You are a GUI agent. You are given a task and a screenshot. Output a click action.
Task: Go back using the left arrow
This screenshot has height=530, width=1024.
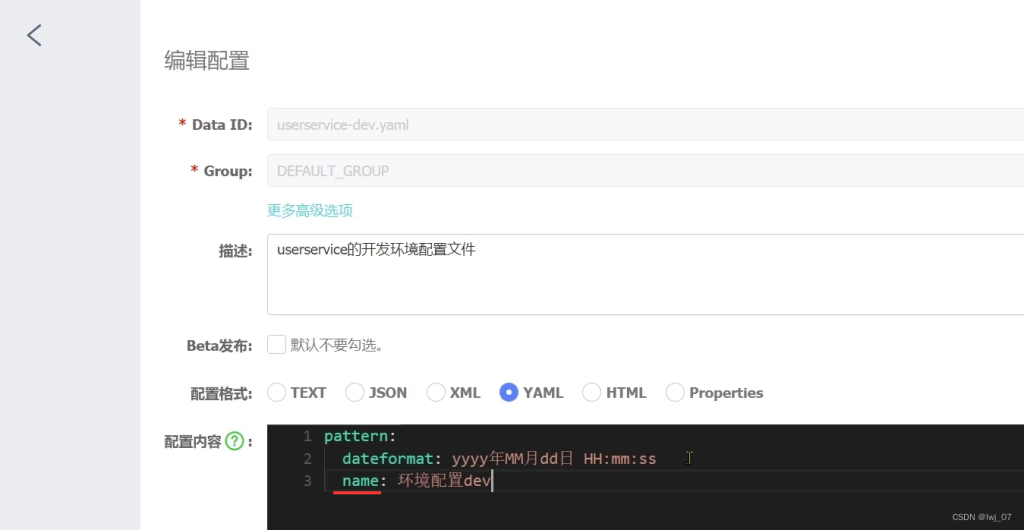[34, 35]
